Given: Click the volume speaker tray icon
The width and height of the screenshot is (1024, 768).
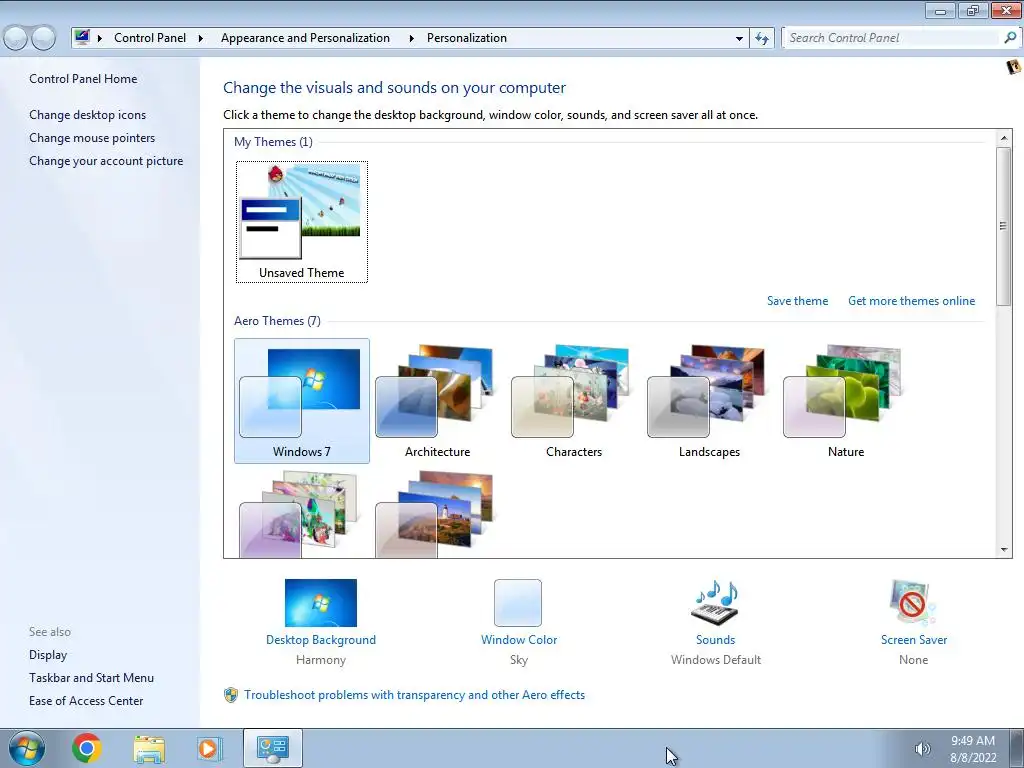Looking at the screenshot, I should (922, 748).
